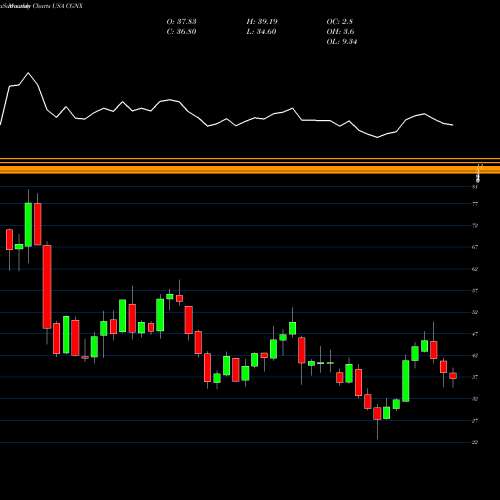The height and width of the screenshot is (500, 500).
Task: Click the chart title containing 'USA CGNX'
Action: tap(42, 6)
